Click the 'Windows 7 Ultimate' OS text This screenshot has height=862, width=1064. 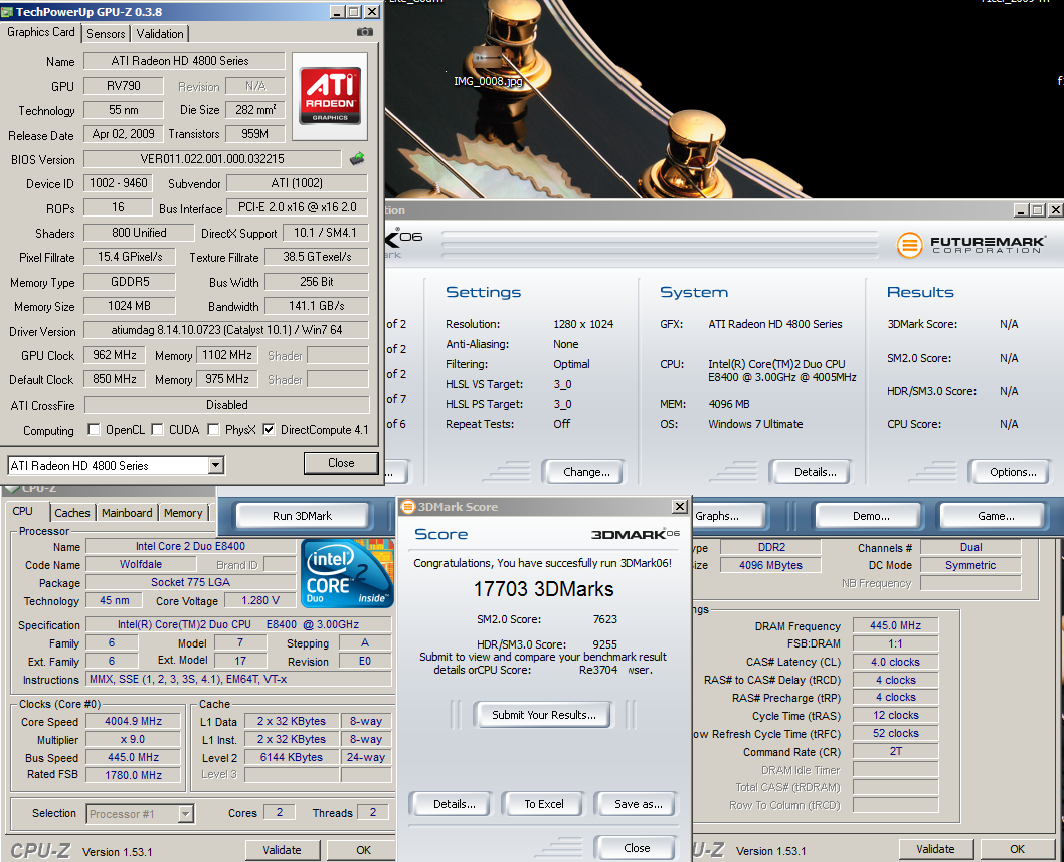(755, 424)
